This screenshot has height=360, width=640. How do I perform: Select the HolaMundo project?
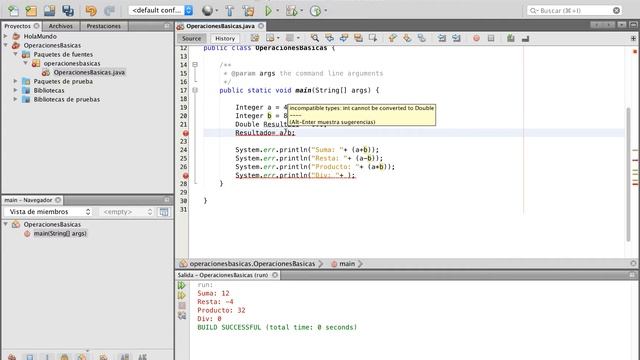click(x=40, y=36)
